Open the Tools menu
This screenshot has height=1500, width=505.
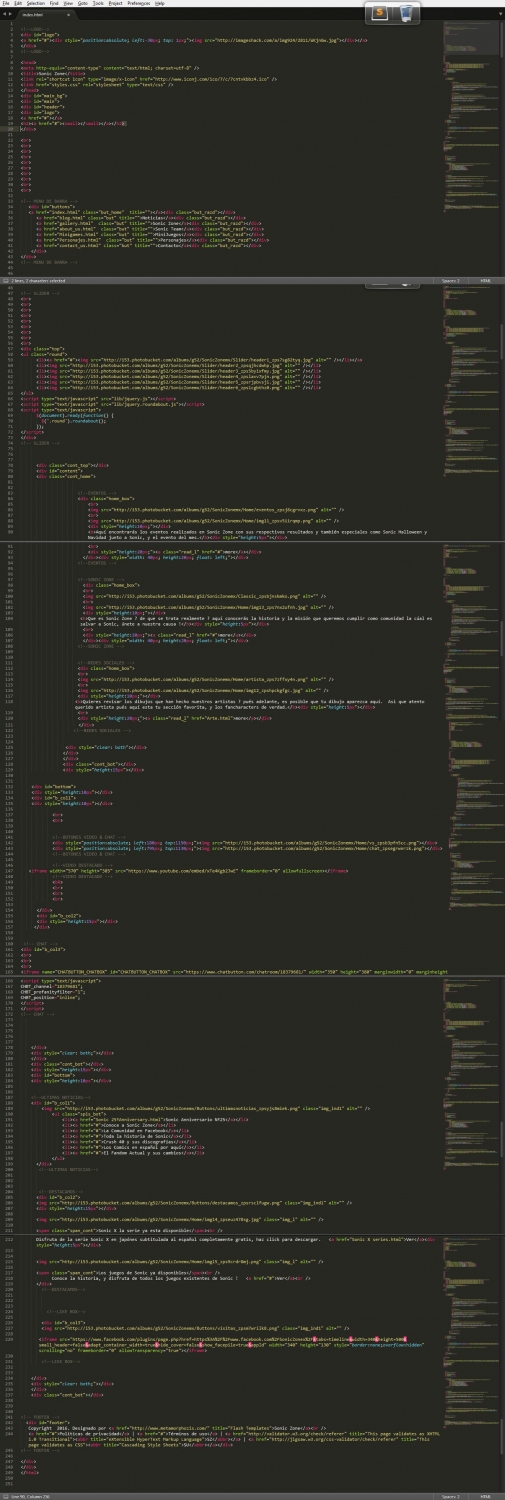tap(100, 4)
